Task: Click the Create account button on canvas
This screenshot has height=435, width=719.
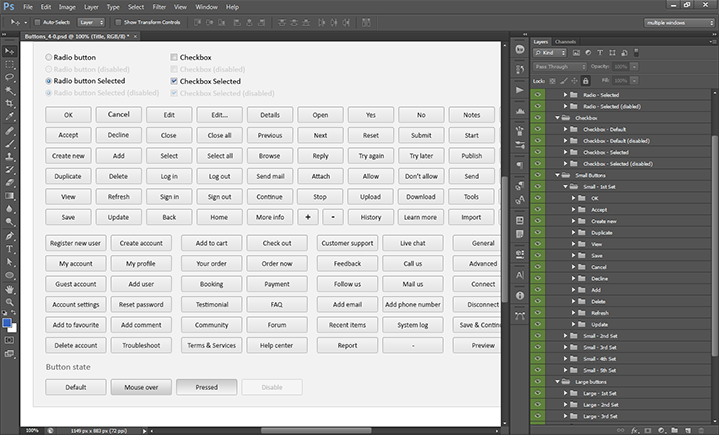Action: (140, 243)
